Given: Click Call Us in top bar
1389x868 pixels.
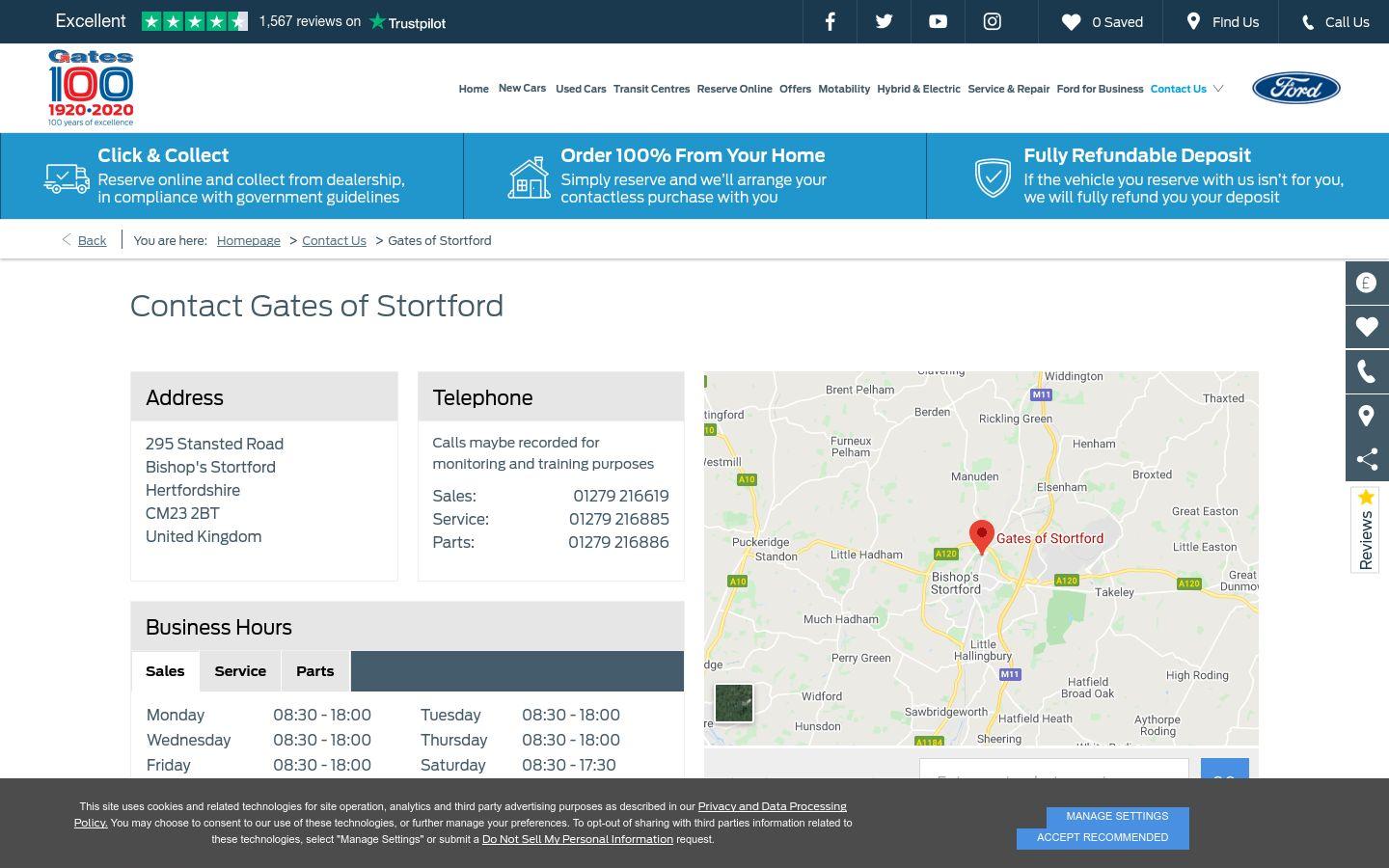Looking at the screenshot, I should pos(1335,22).
